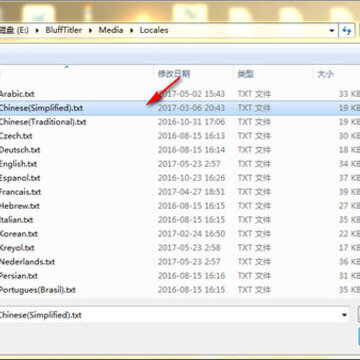Screen dimensions: 360x360
Task: Select the Media breadcrumb segment
Action: pos(111,30)
